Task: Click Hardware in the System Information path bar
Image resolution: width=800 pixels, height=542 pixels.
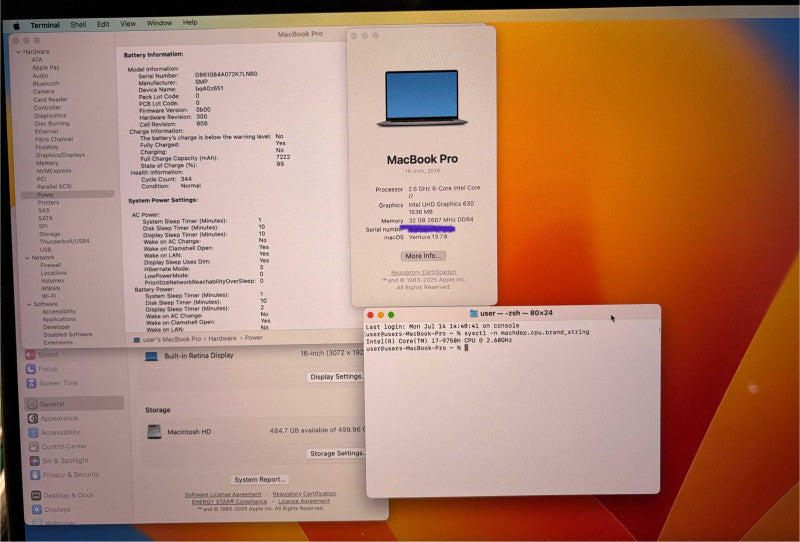Action: pyautogui.click(x=222, y=339)
